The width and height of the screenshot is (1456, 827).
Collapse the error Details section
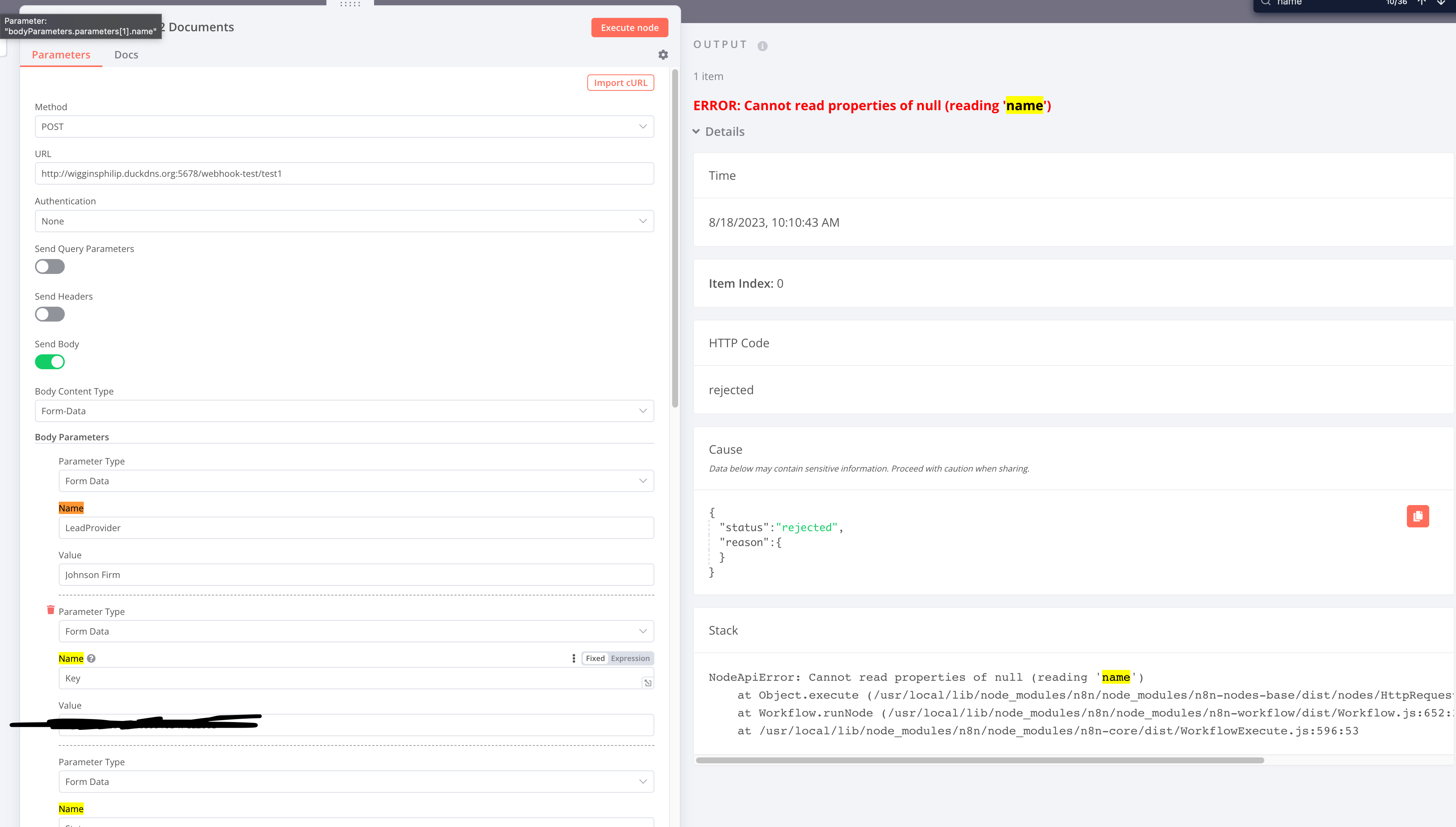[719, 132]
